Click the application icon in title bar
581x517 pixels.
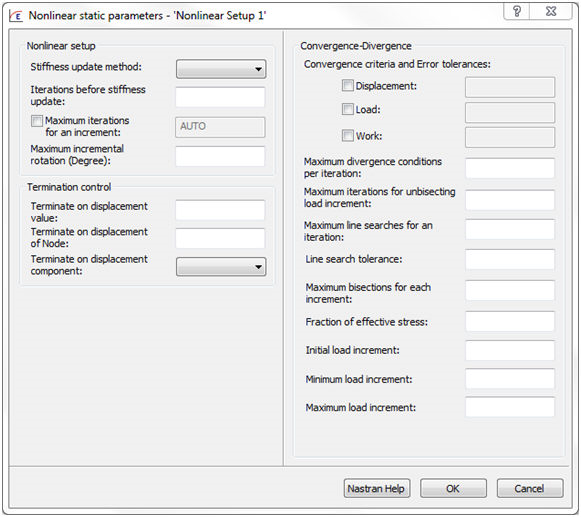[x=16, y=16]
